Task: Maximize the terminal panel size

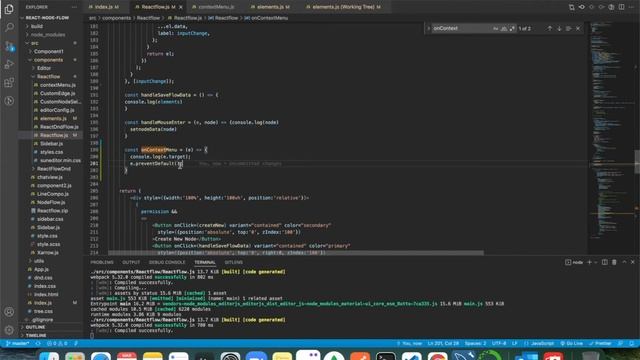Action: tap(624, 262)
